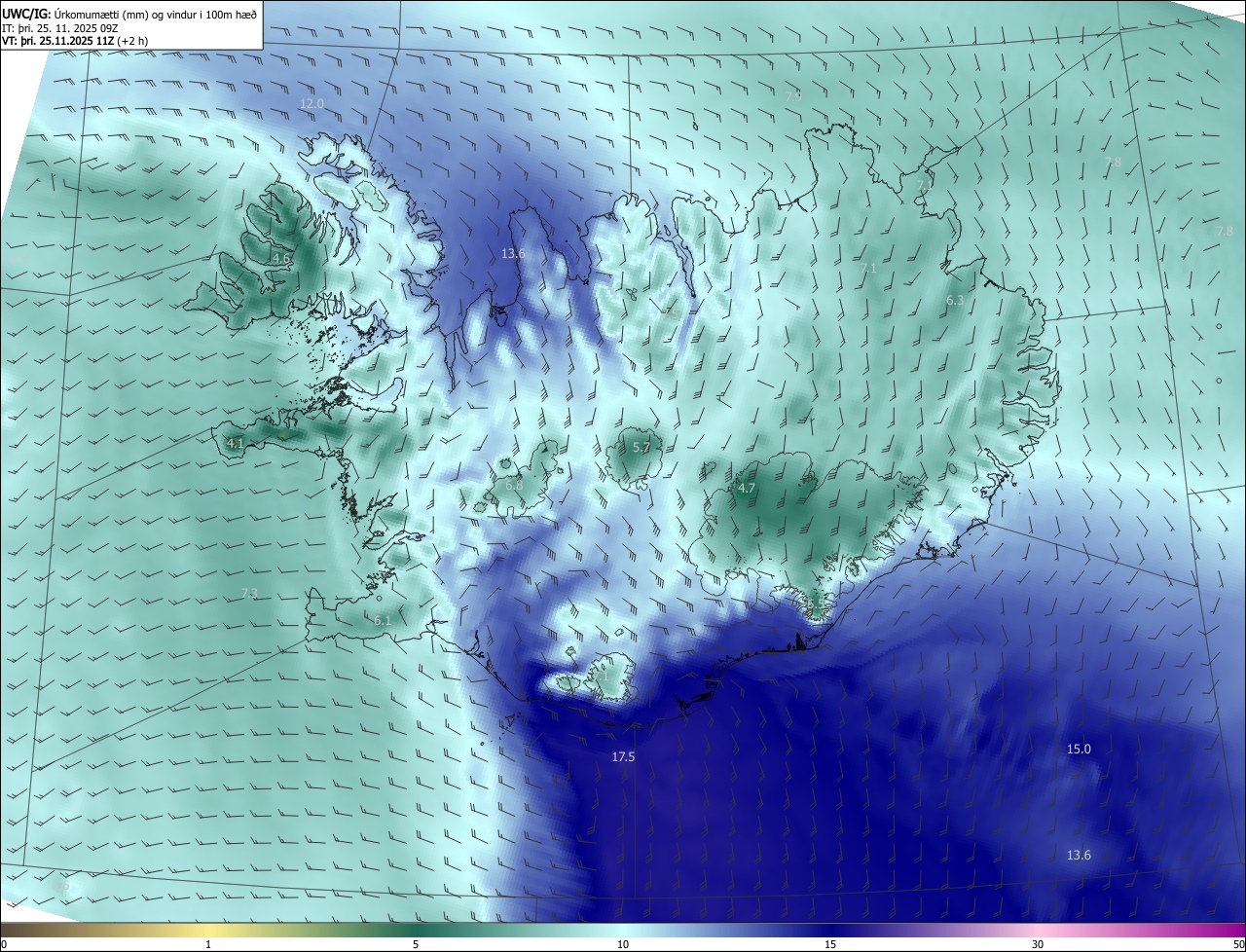Screen dimensions: 1246x952
Task: Click the 7.1 value label in northeast Iceland
Action: click(869, 268)
